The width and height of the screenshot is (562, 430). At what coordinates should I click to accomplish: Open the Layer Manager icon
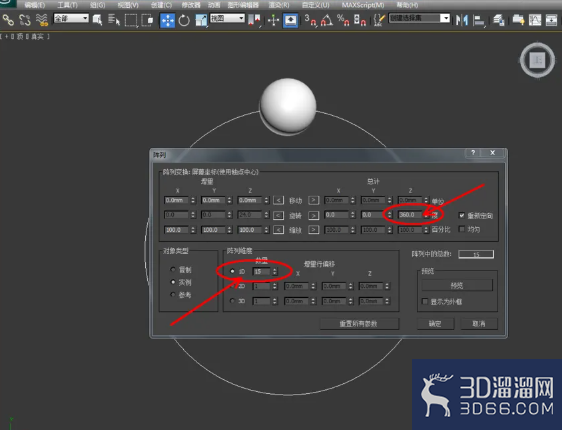(x=499, y=20)
